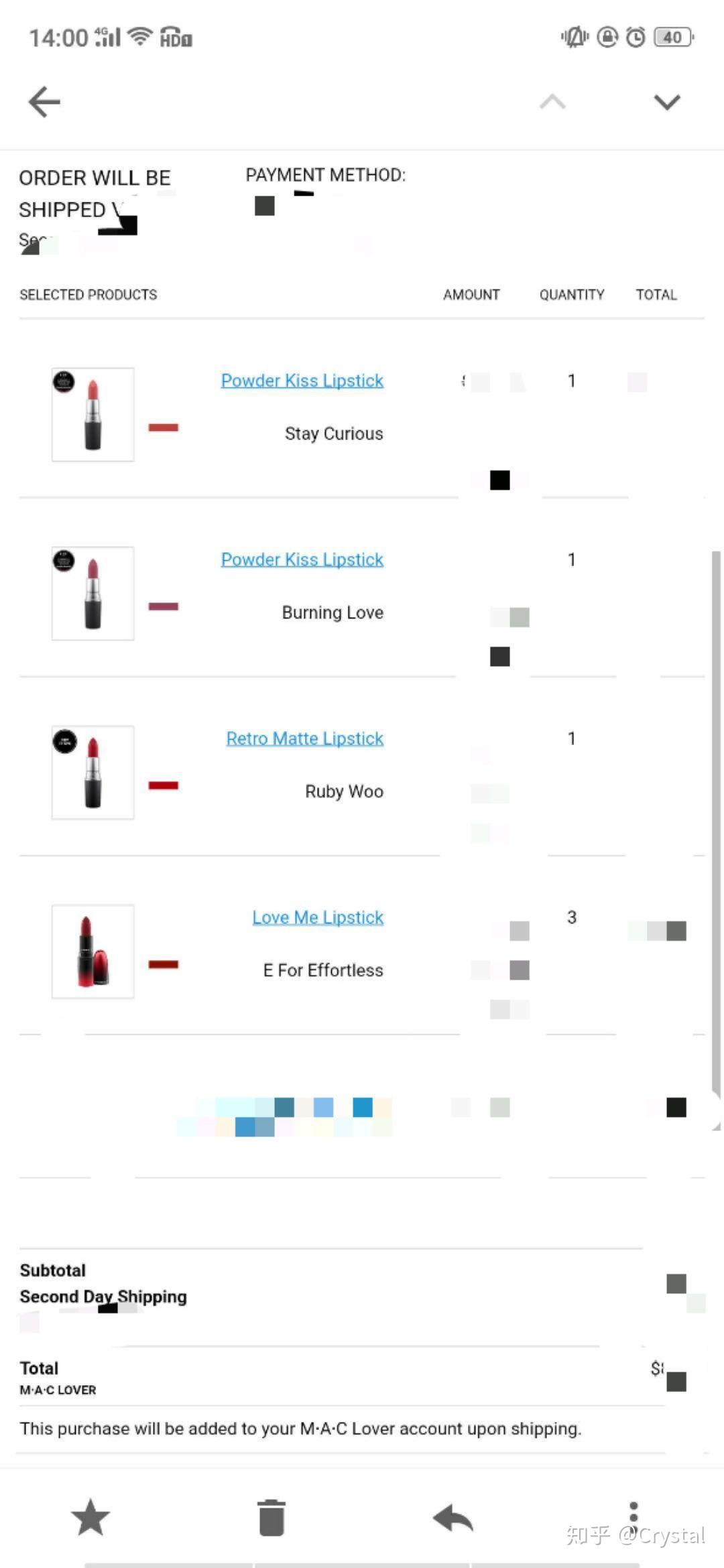724x1568 pixels.
Task: Tap the Ruby Woo lipstick thumbnail
Action: click(x=93, y=772)
